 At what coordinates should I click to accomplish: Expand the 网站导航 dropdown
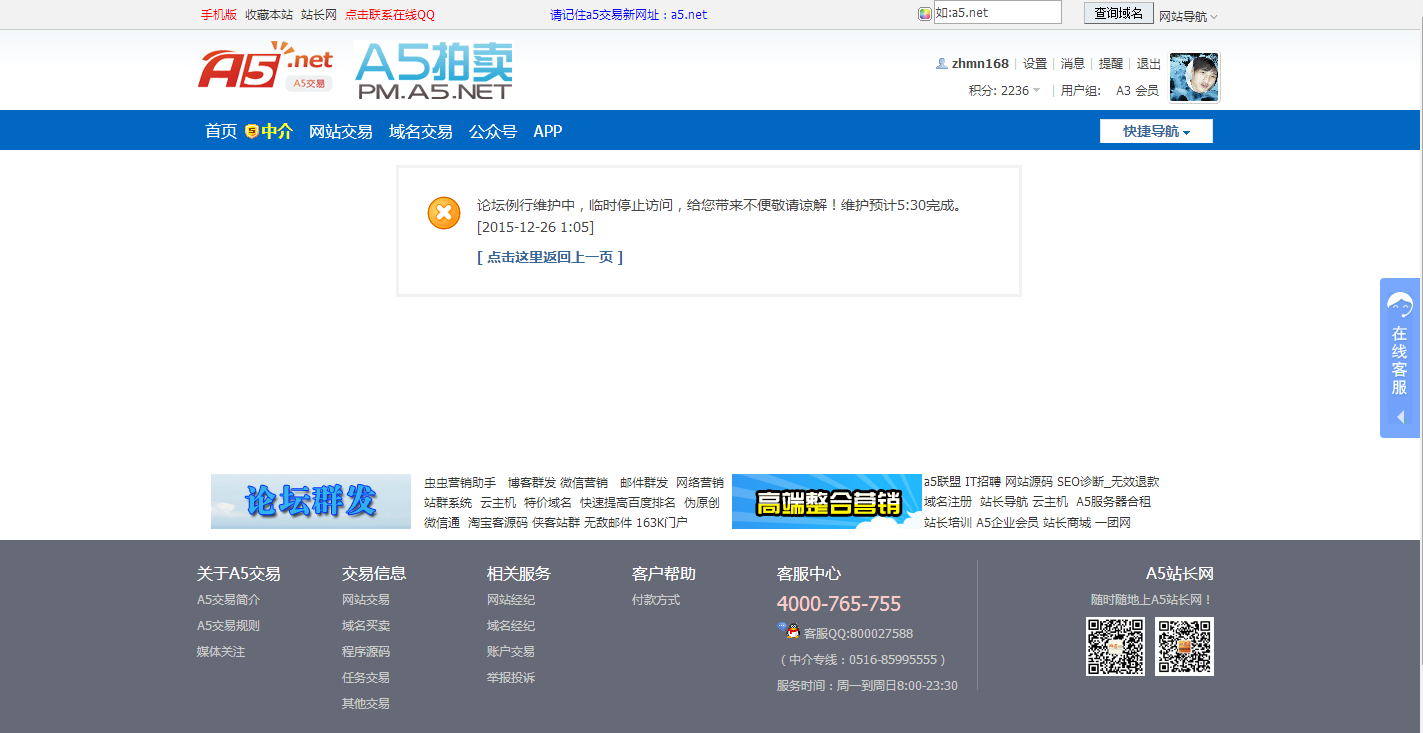1188,16
